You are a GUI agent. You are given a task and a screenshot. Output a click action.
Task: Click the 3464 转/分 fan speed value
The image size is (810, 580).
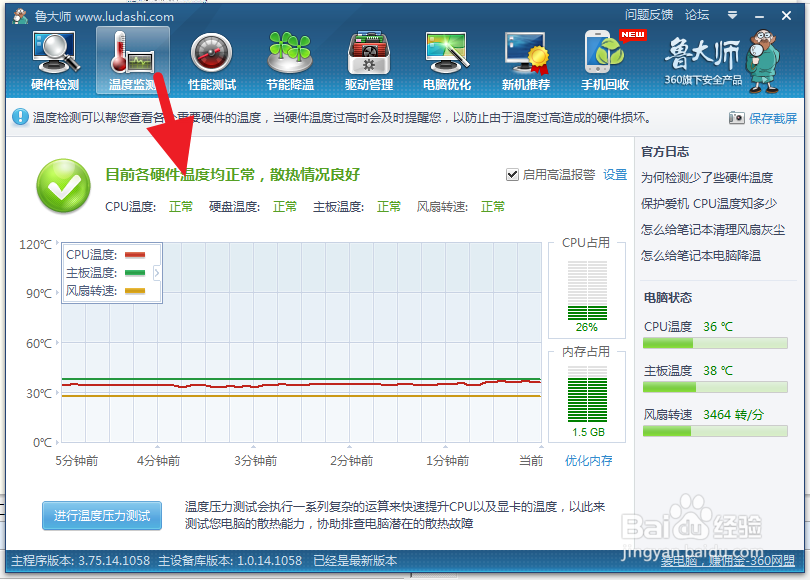(x=733, y=415)
